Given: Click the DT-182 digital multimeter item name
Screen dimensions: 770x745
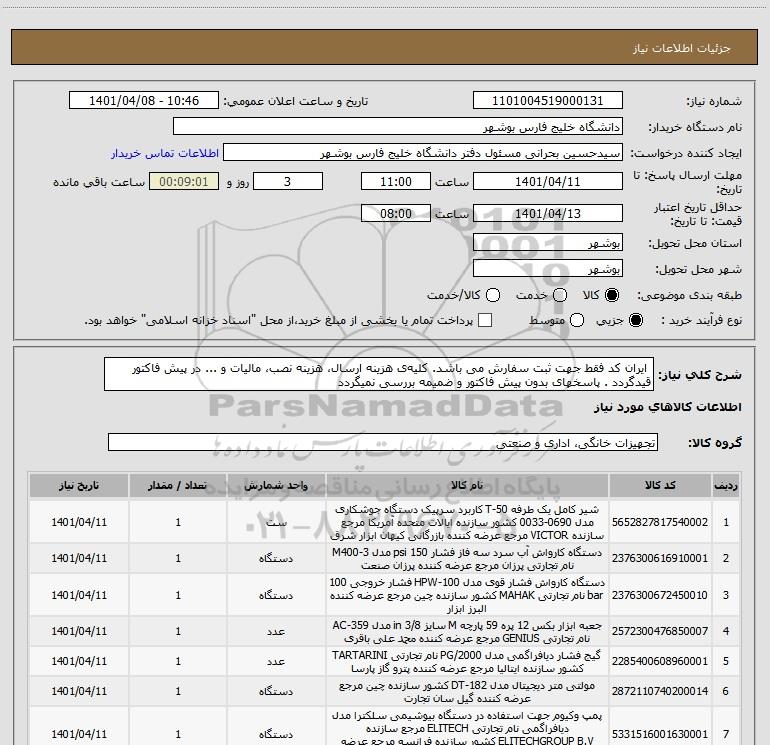Looking at the screenshot, I should click(467, 691).
